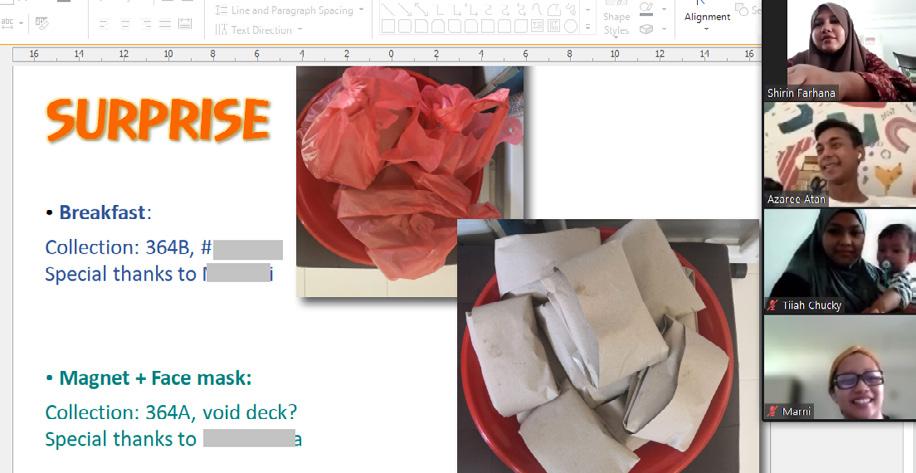916x473 pixels.
Task: Open the Alignment dropdown menu
Action: [707, 17]
